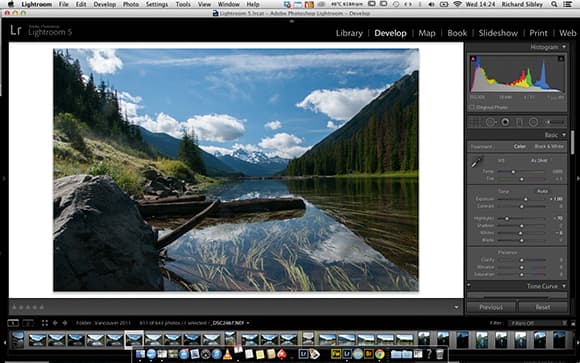Show the left panel using edge arrow
Viewport: 580px width, 363px height.
pyautogui.click(x=4, y=179)
